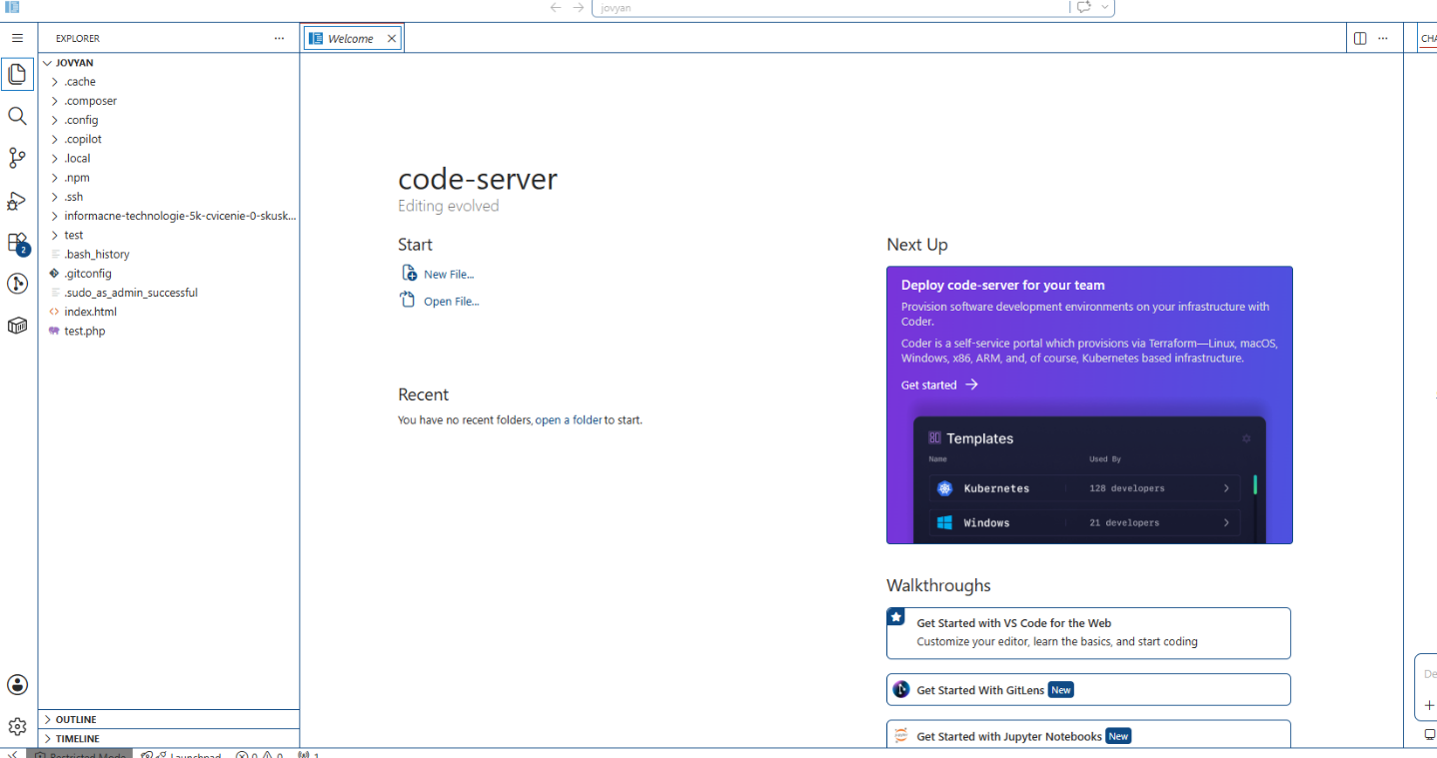Open the Accounts menu icon
1437x758 pixels.
(17, 685)
